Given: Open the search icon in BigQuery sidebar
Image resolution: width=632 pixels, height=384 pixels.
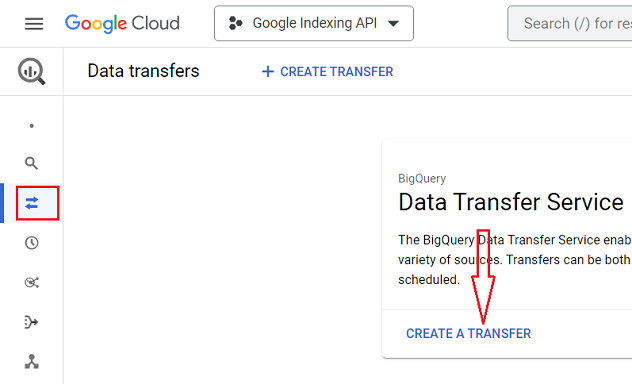Looking at the screenshot, I should pyautogui.click(x=31, y=163).
